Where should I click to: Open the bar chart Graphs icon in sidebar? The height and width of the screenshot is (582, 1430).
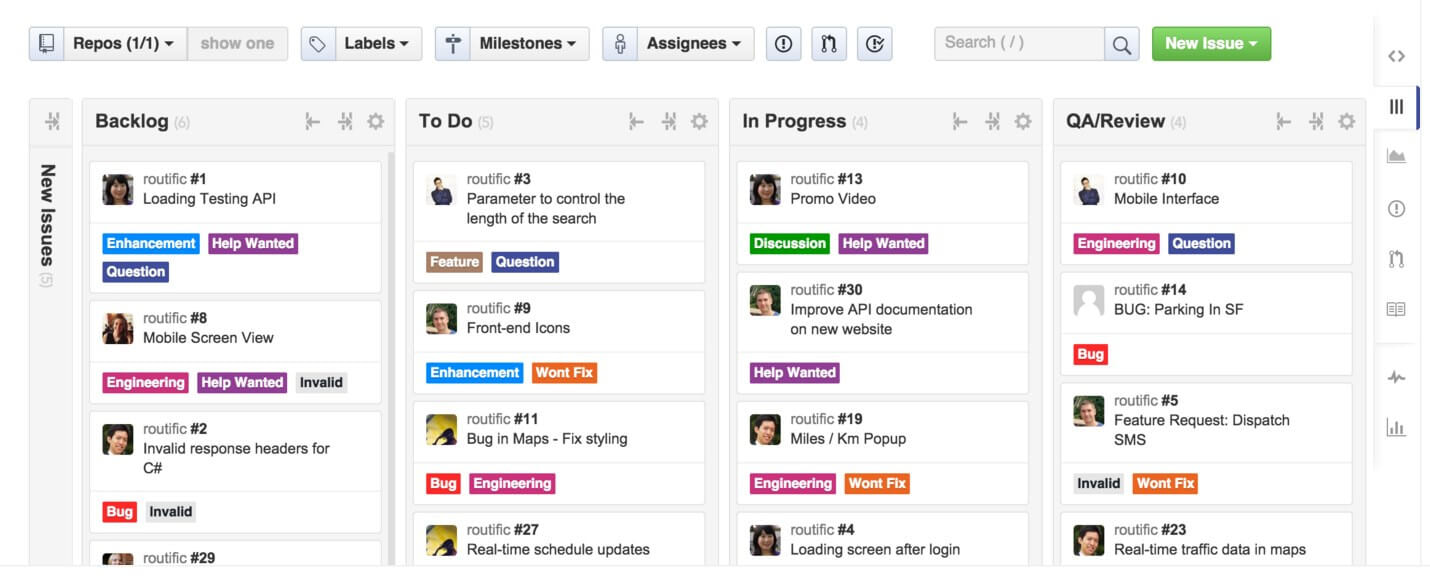(1396, 428)
